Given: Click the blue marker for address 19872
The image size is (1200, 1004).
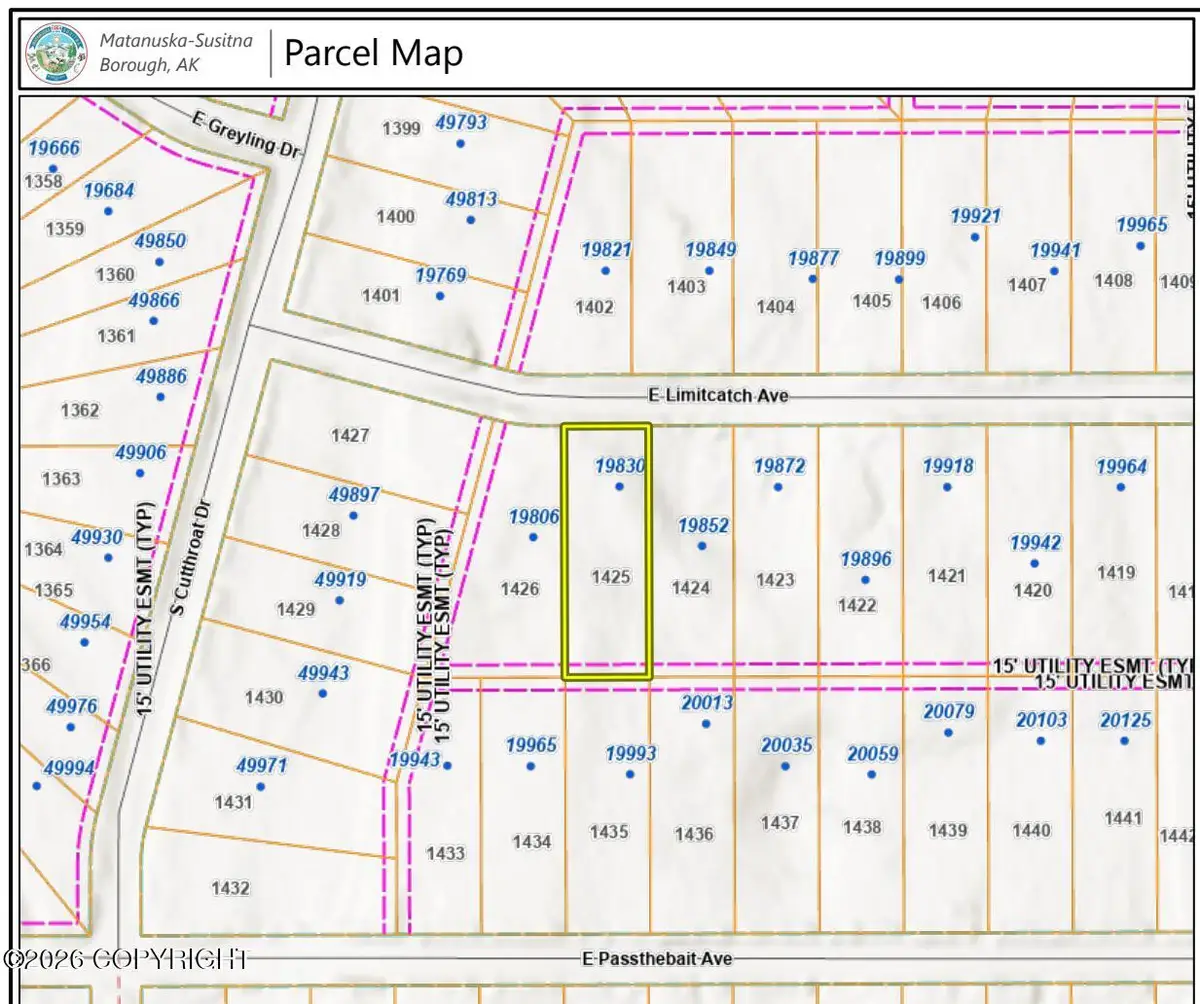Looking at the screenshot, I should 778,487.
